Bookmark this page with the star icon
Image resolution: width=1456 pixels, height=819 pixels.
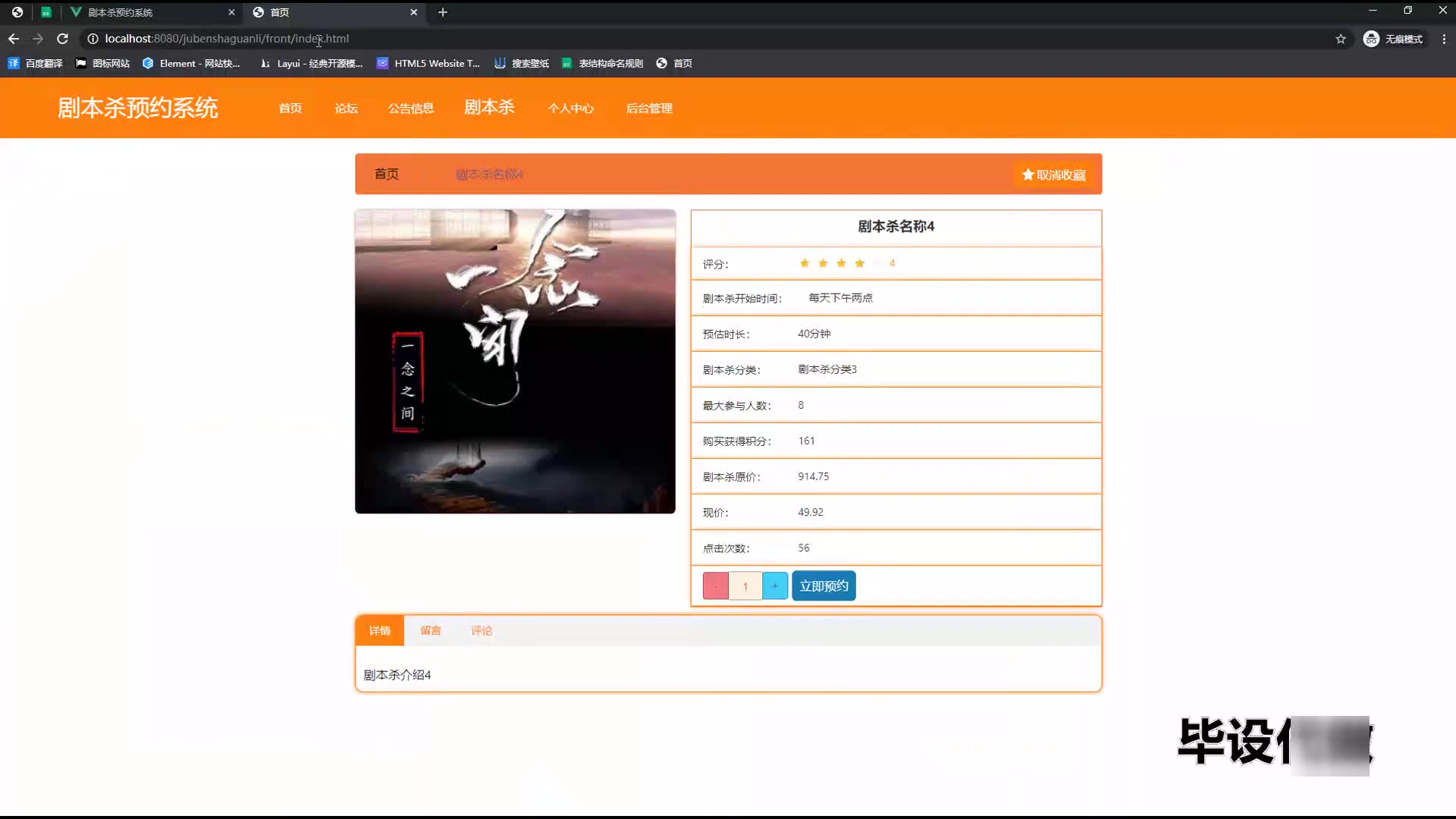click(1340, 39)
